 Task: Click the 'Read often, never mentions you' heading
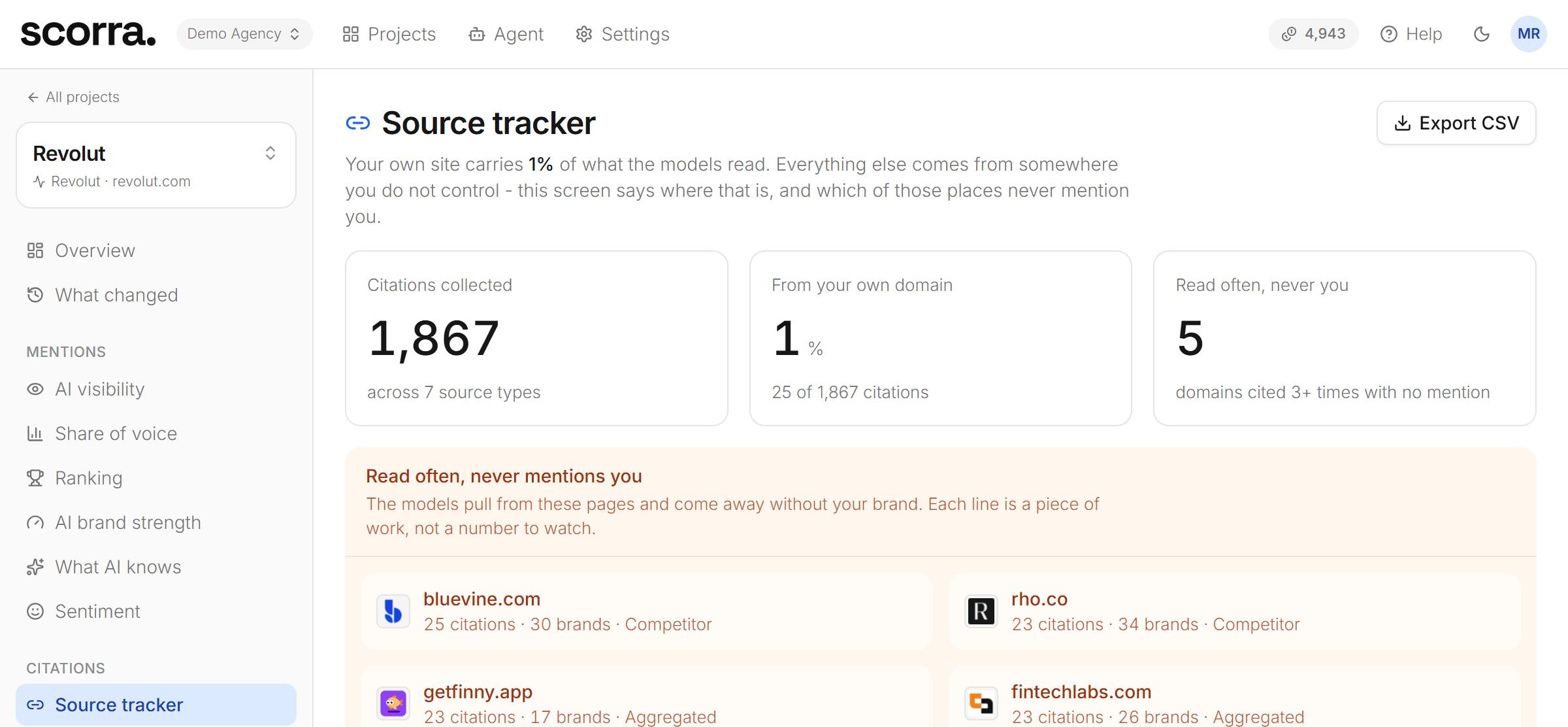pyautogui.click(x=504, y=476)
